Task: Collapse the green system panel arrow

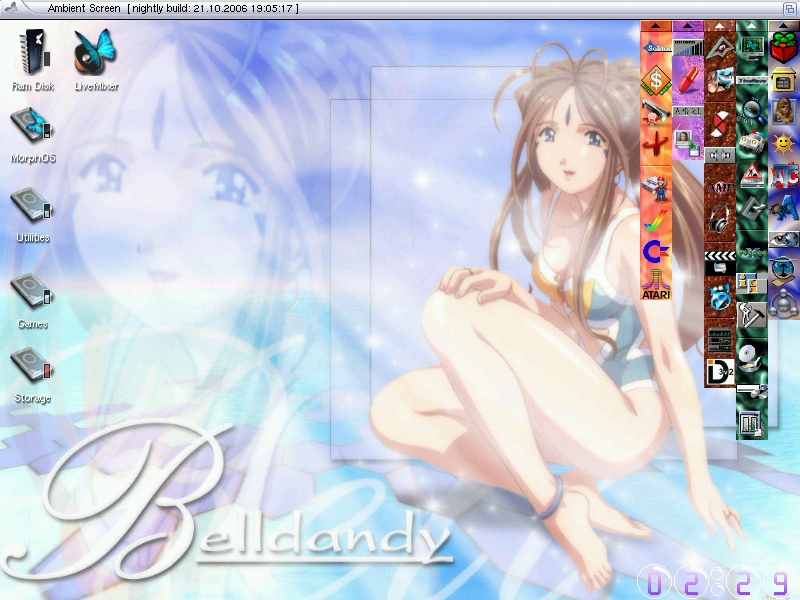Action: pyautogui.click(x=752, y=26)
